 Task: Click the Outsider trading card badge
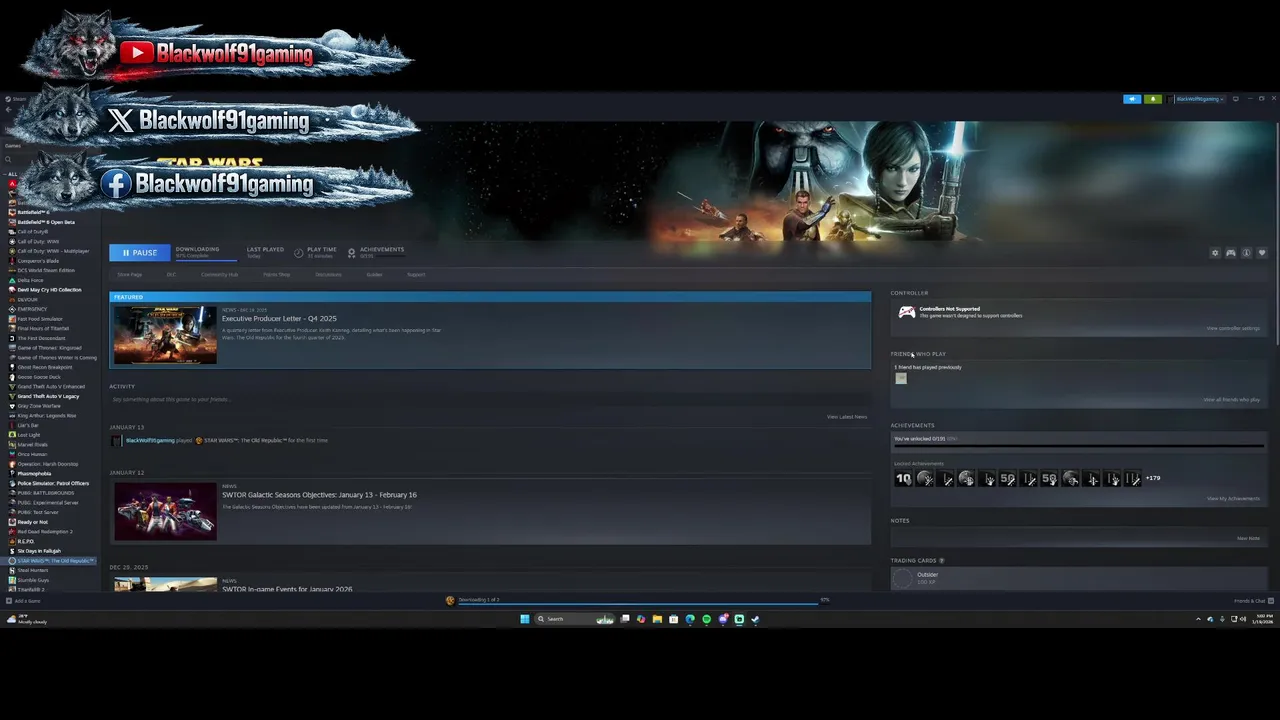pos(902,578)
